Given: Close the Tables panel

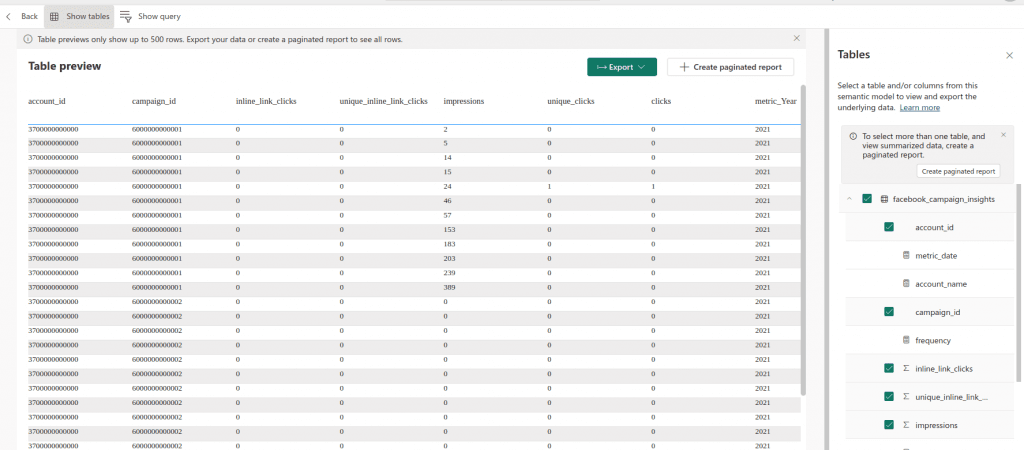Looking at the screenshot, I should [1009, 56].
